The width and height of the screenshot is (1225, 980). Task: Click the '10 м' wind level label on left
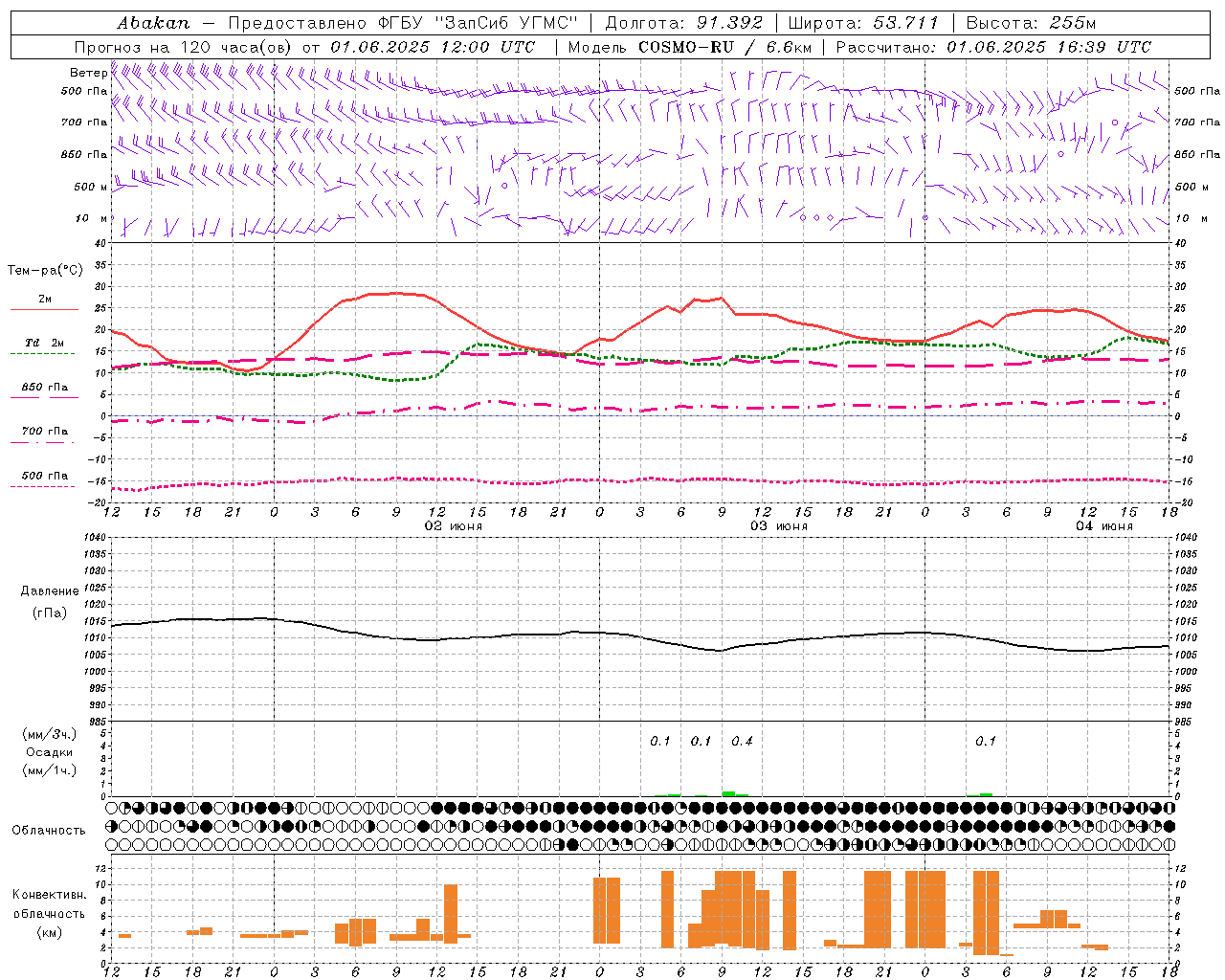(x=92, y=218)
